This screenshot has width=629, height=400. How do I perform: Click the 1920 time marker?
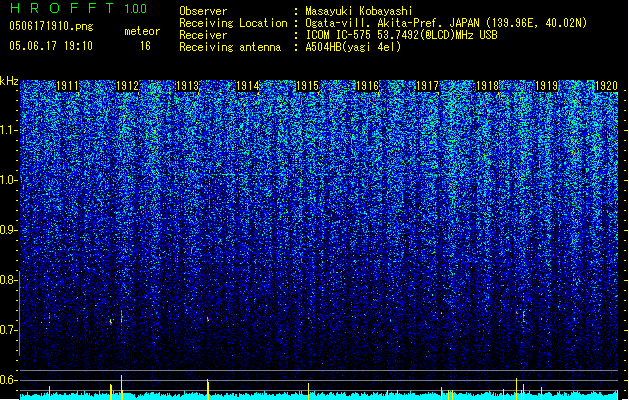[607, 86]
